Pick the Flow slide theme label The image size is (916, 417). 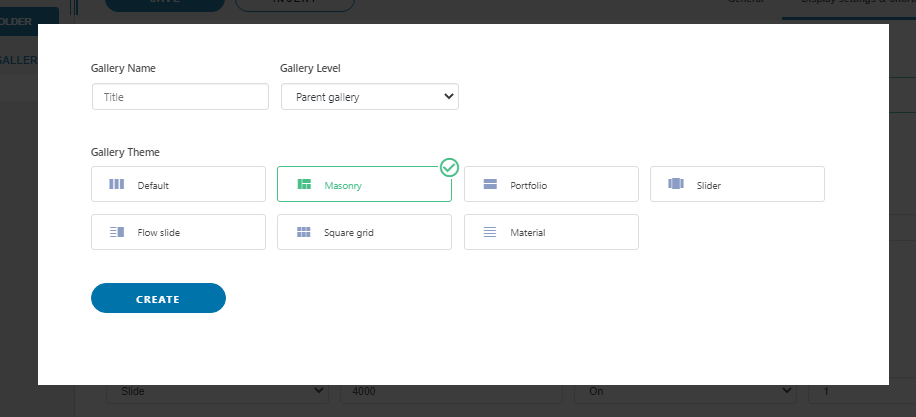[x=159, y=232]
